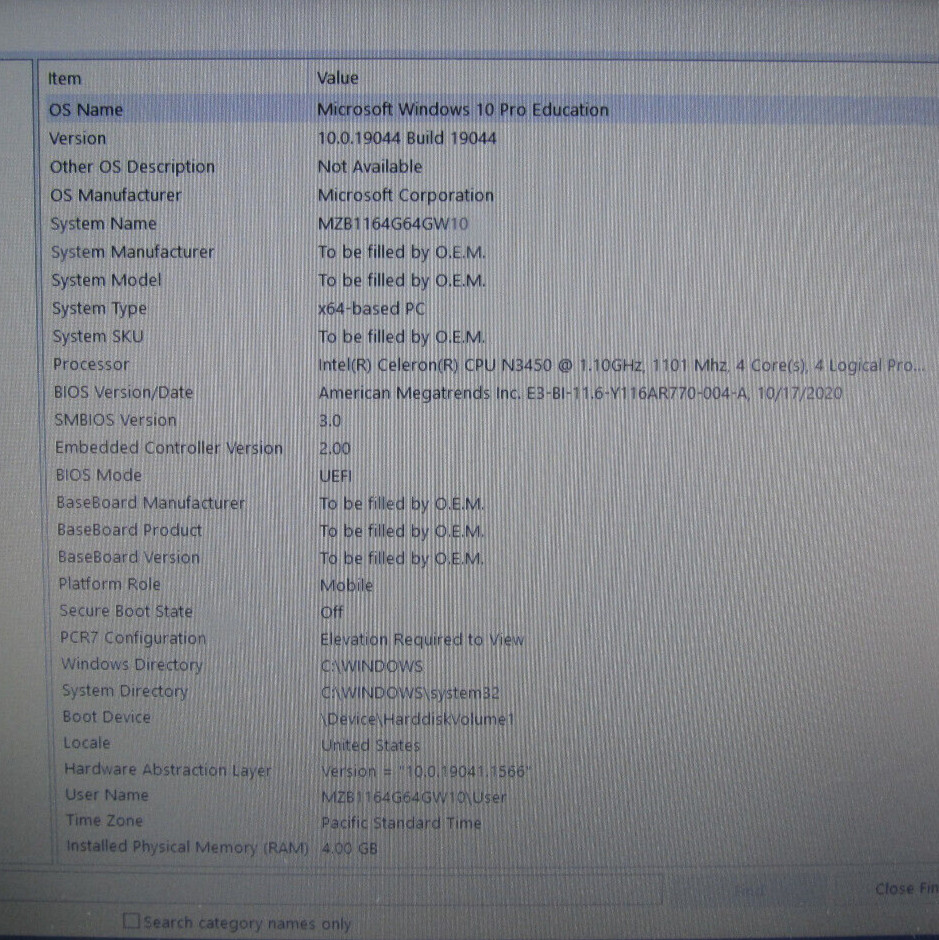939x940 pixels.
Task: Click the System SKU O.E.M. value
Action: [x=401, y=336]
